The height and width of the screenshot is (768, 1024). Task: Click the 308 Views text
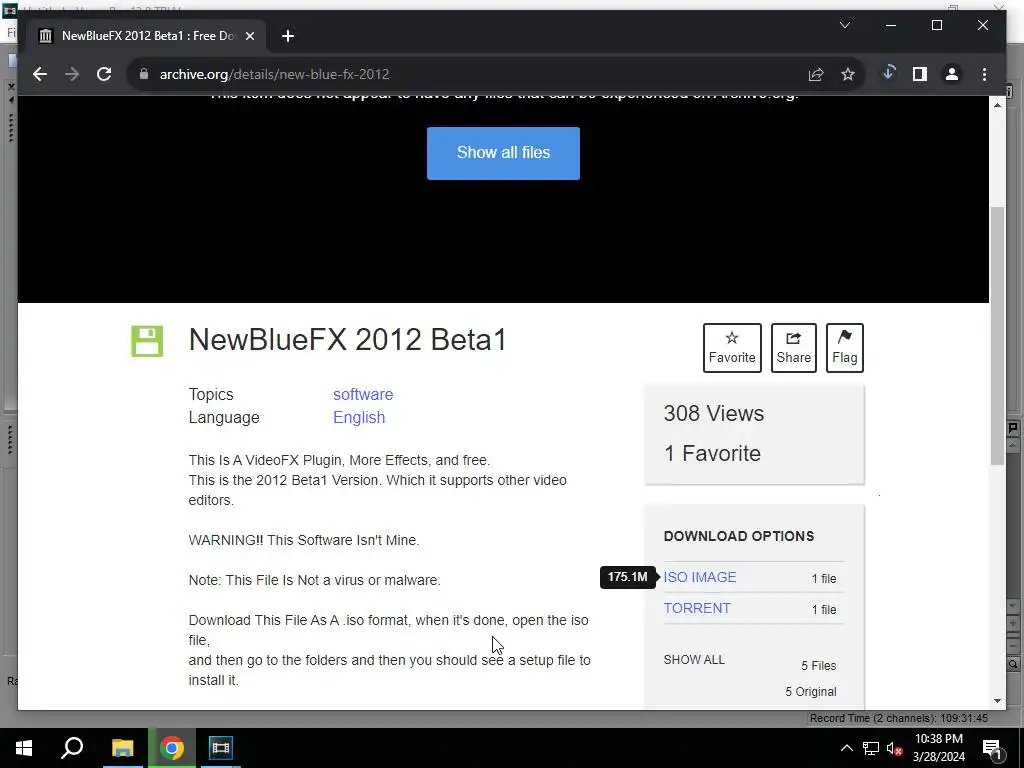(714, 413)
